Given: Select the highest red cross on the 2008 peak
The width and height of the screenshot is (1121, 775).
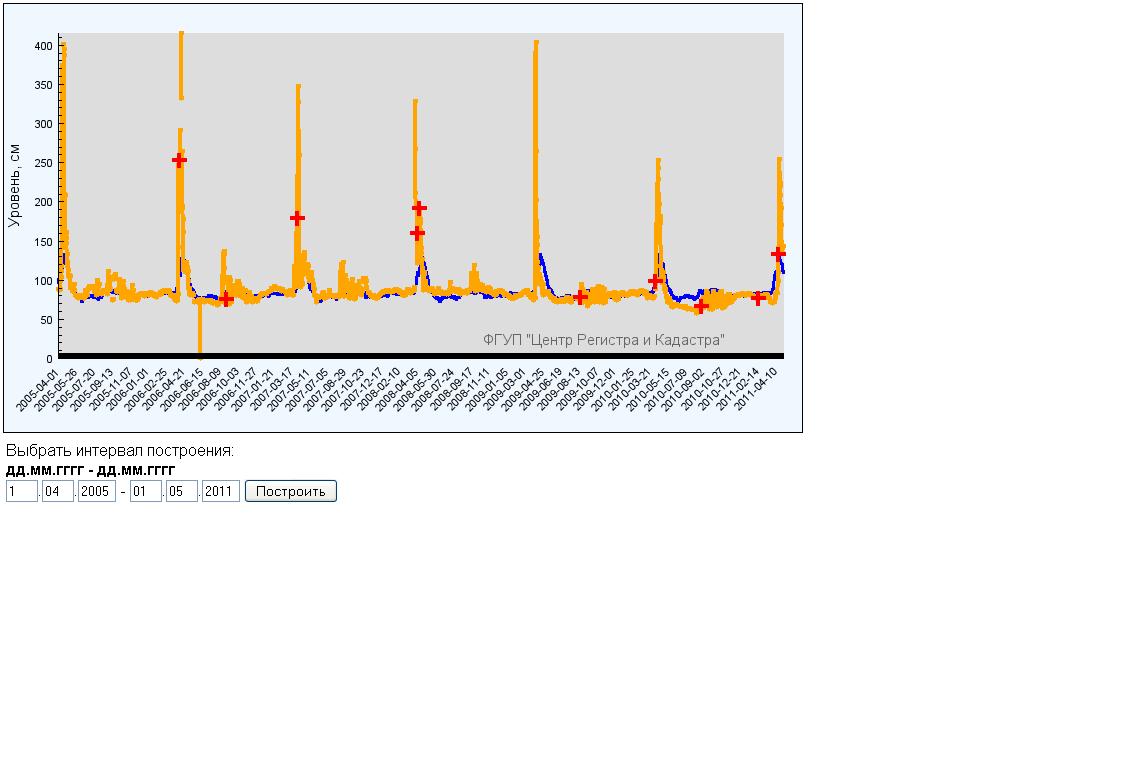Looking at the screenshot, I should 420,208.
